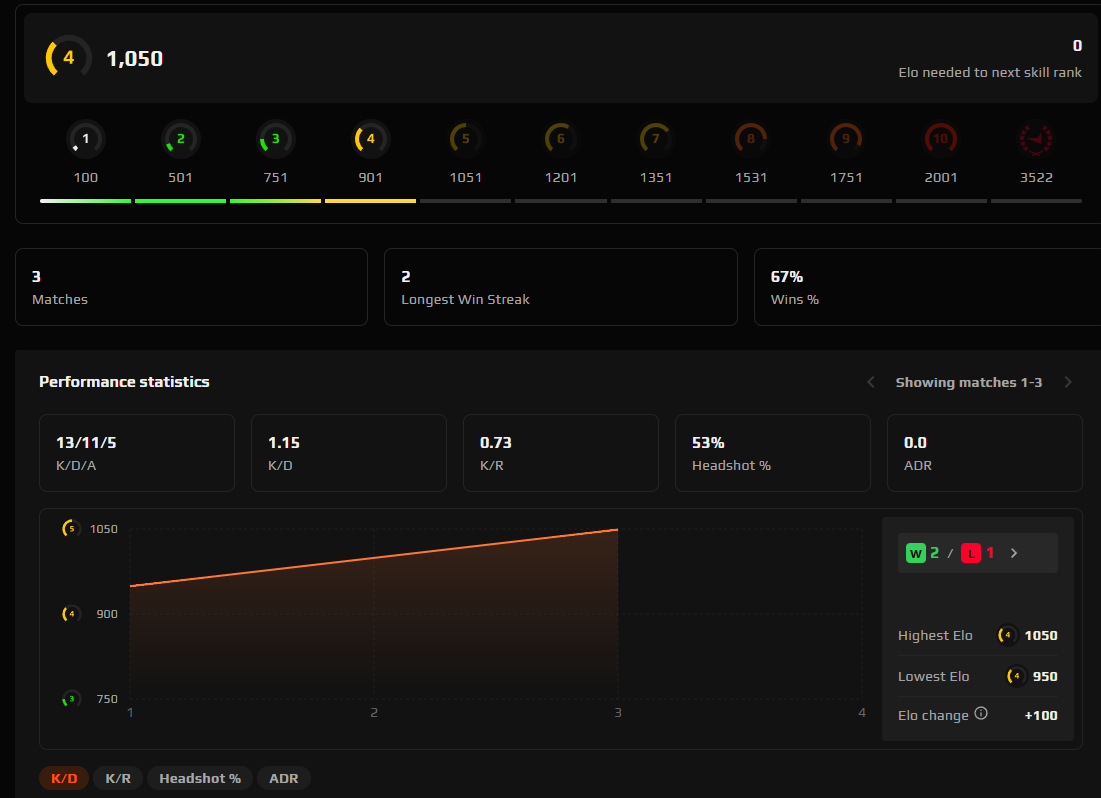Image resolution: width=1101 pixels, height=798 pixels.
Task: Select the level 1 skill rank icon
Action: point(86,139)
